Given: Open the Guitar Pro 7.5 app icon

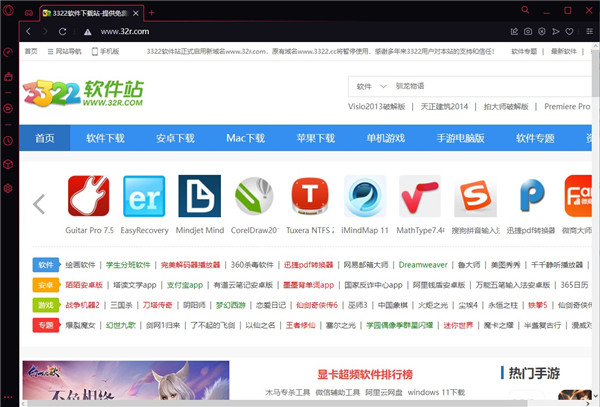Looking at the screenshot, I should [89, 196].
